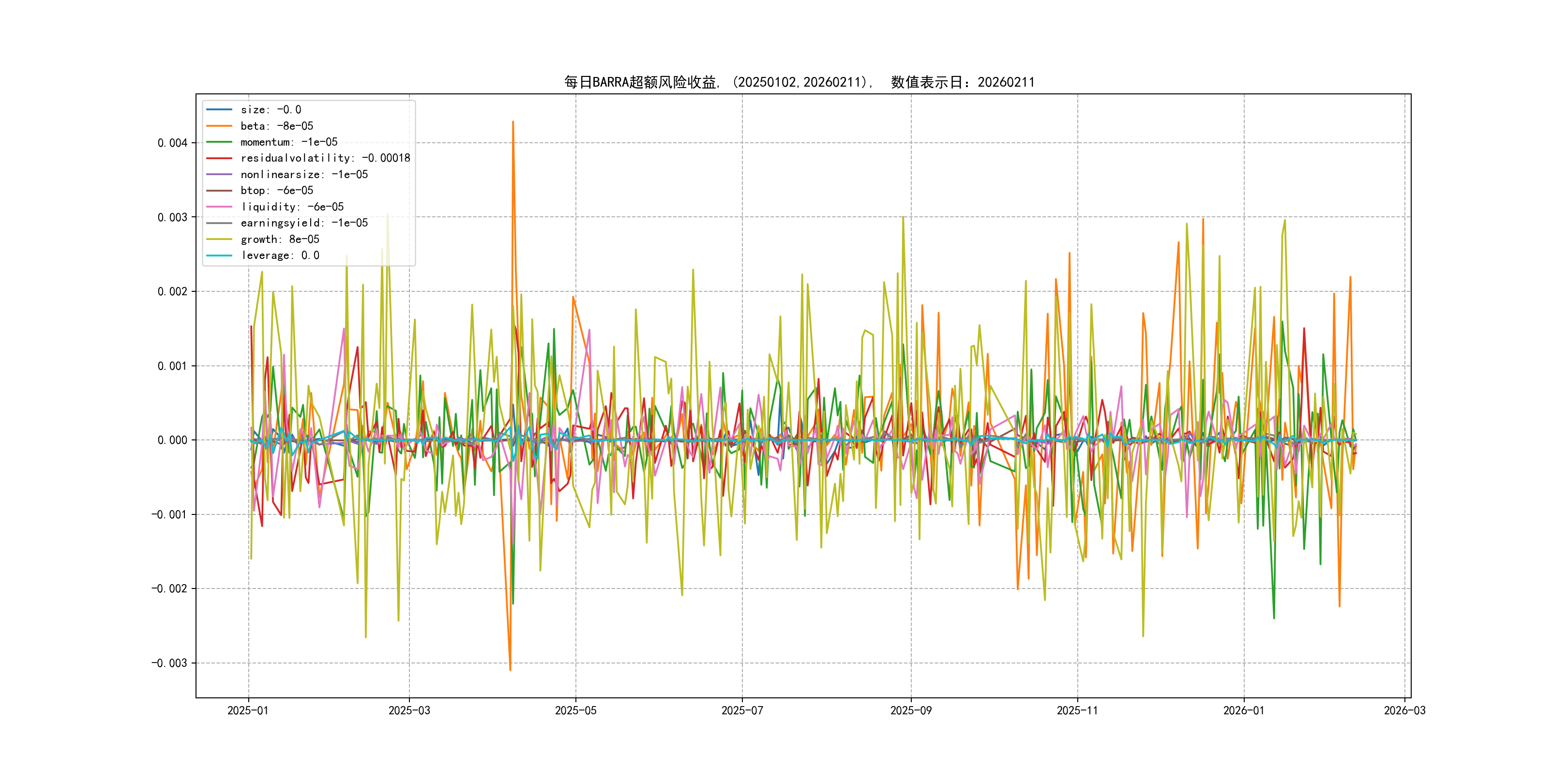
Task: Click the green momentum legend line
Action: coord(219,142)
